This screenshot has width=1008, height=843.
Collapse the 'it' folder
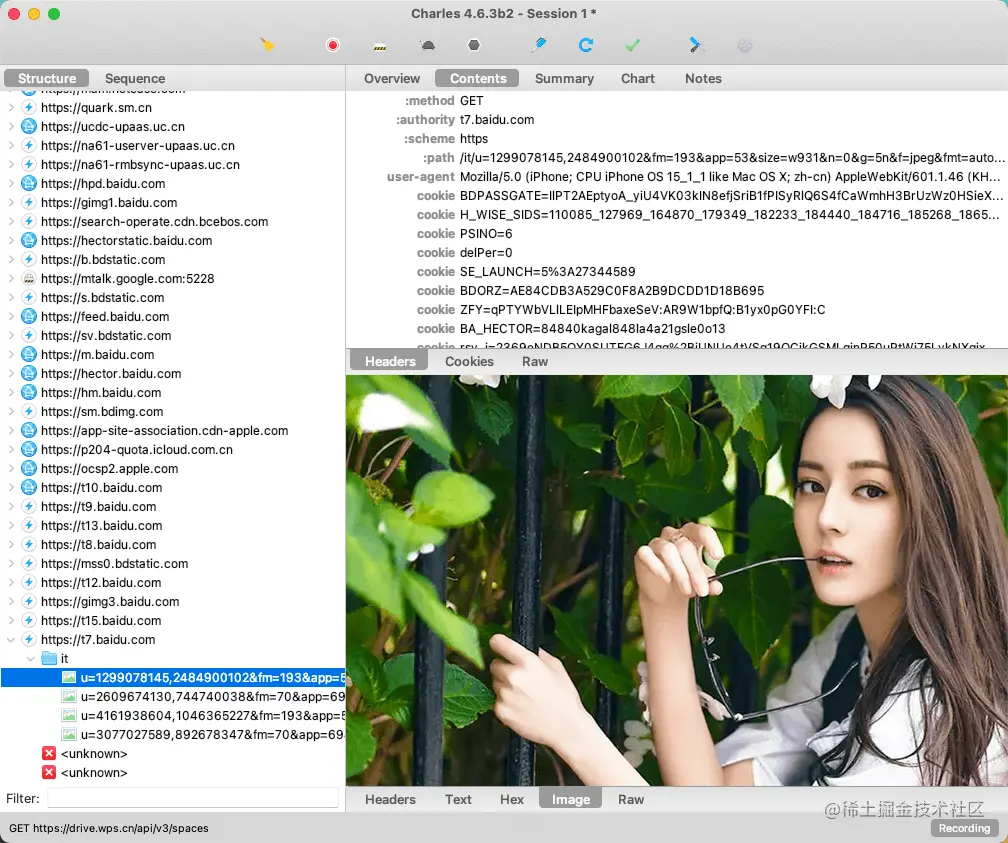point(30,658)
